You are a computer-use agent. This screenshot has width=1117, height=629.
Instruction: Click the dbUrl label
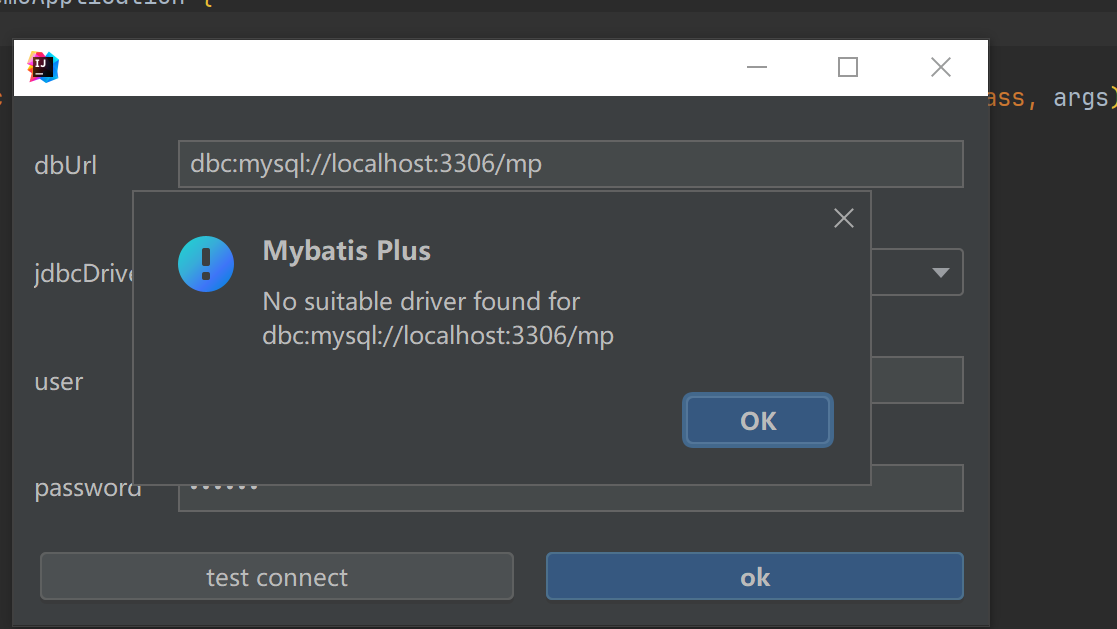tap(65, 166)
